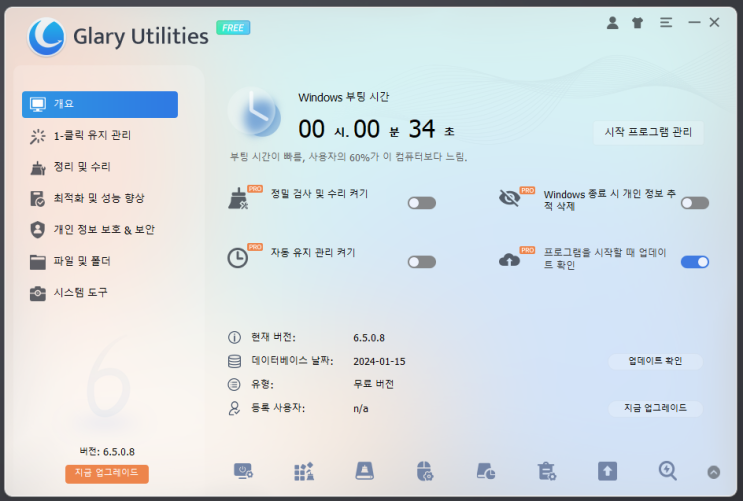Click 무료 버전 type value
The height and width of the screenshot is (501, 743).
click(373, 384)
